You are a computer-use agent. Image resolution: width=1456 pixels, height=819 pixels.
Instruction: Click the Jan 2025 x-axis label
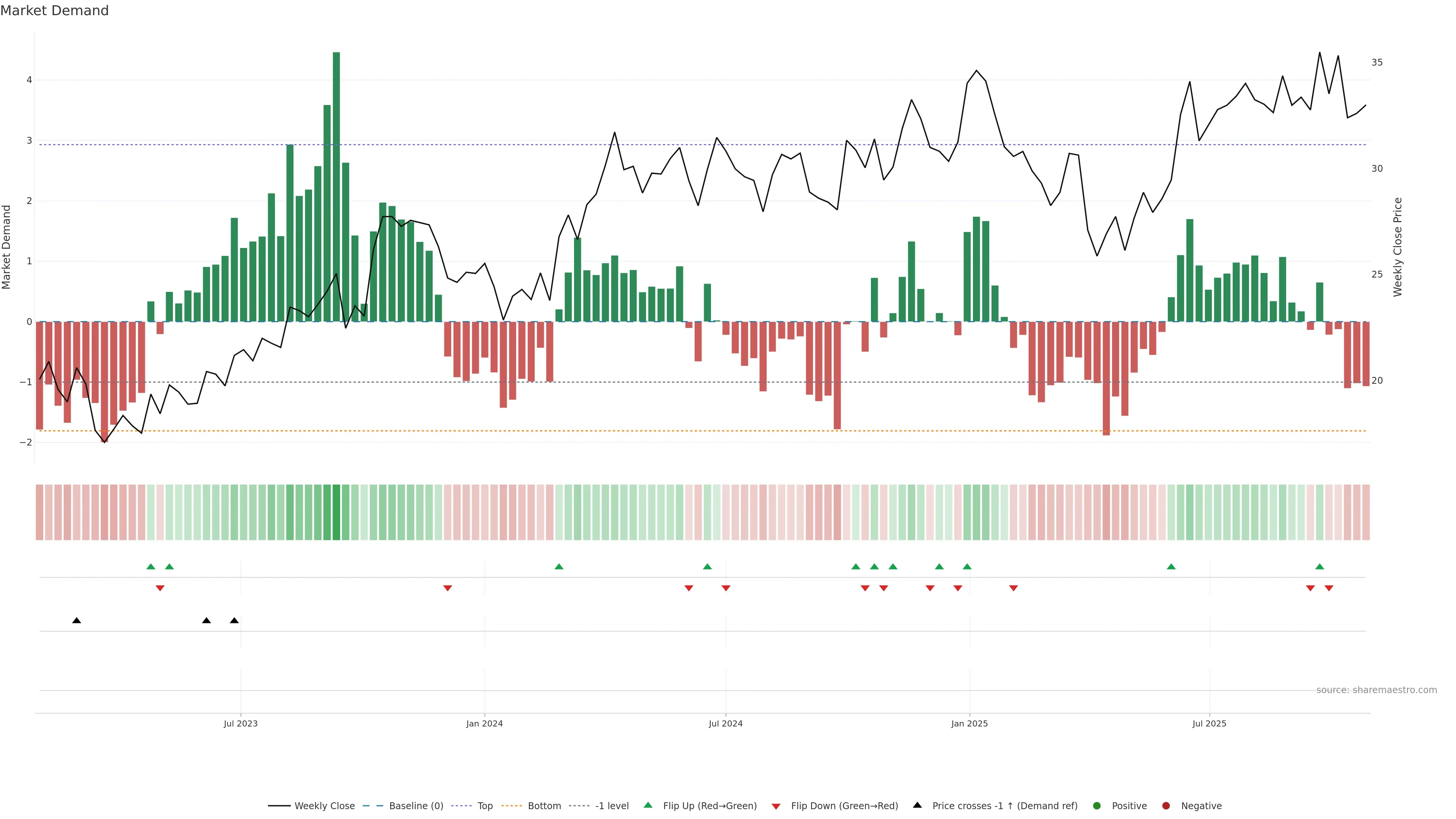click(x=970, y=723)
